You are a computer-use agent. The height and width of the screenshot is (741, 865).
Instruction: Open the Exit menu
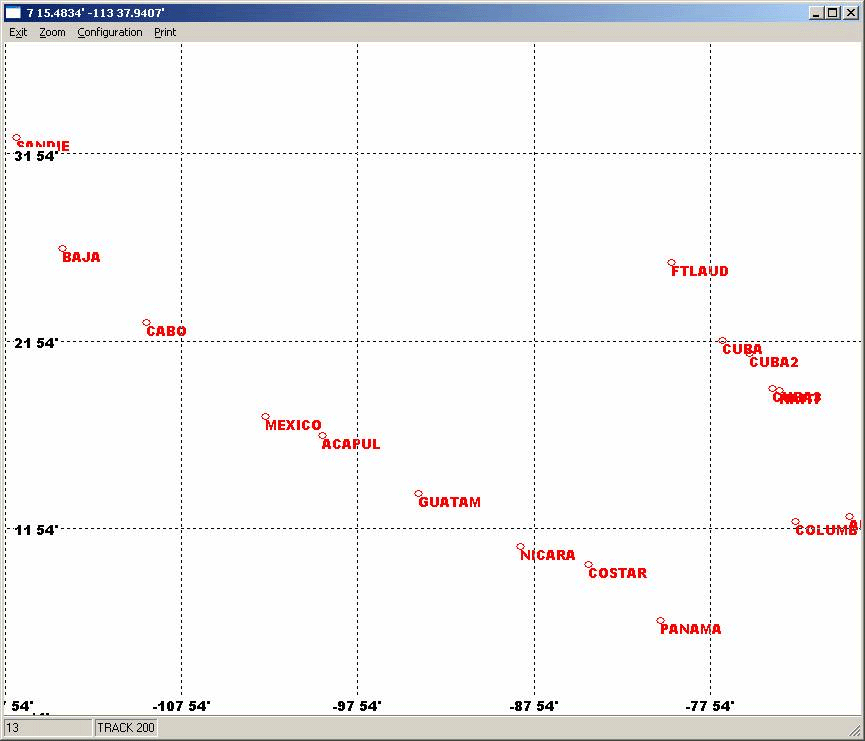(x=18, y=32)
